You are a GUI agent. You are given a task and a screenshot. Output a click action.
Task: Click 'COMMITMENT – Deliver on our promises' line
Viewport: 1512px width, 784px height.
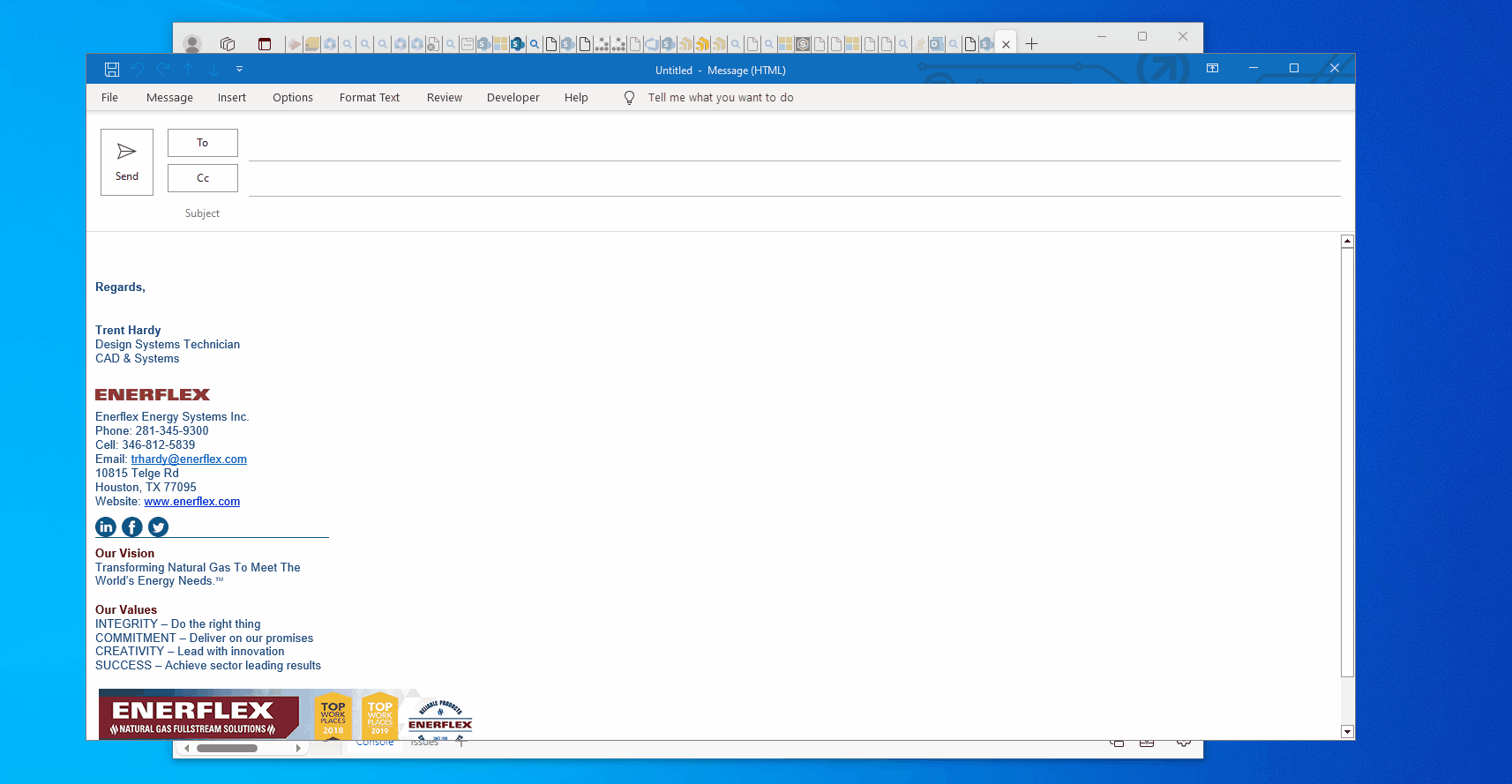[x=204, y=638]
